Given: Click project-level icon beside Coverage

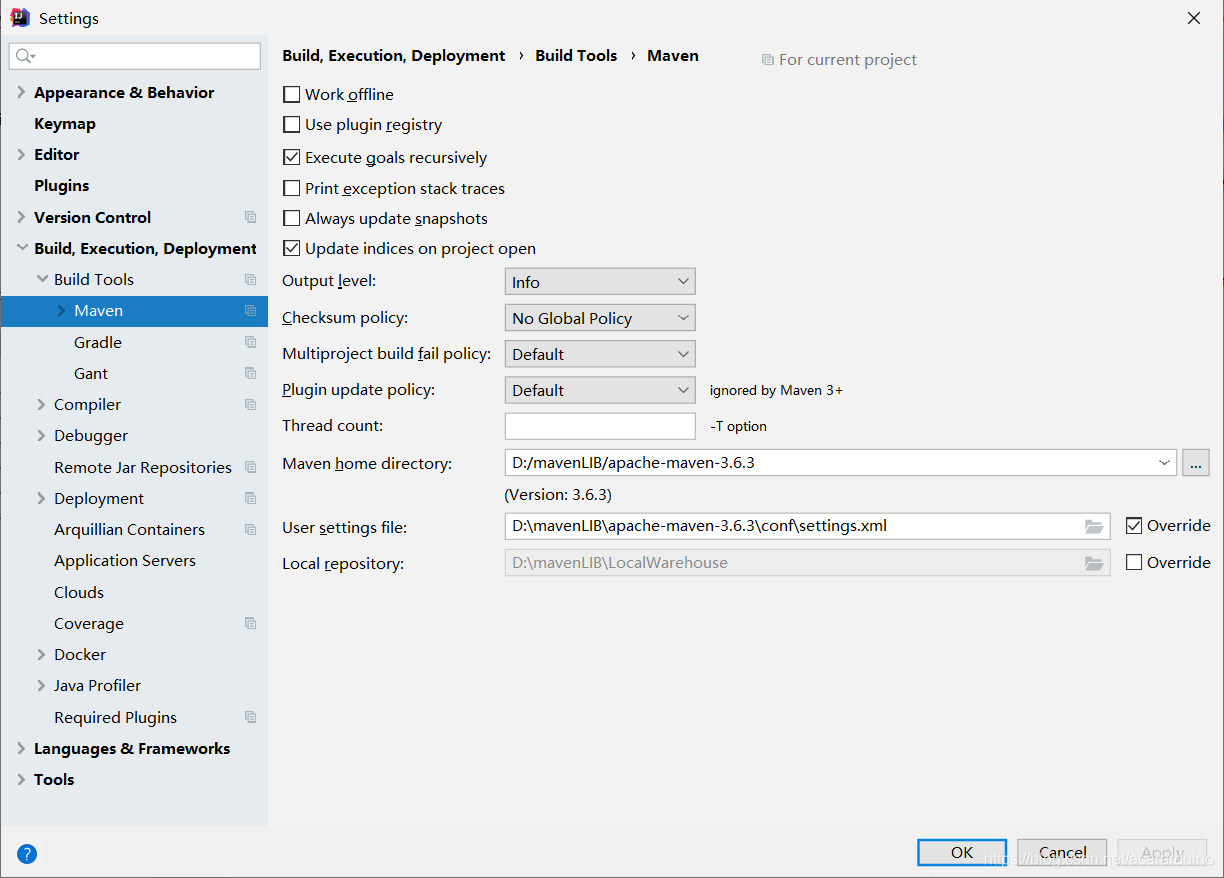Looking at the screenshot, I should coord(250,623).
